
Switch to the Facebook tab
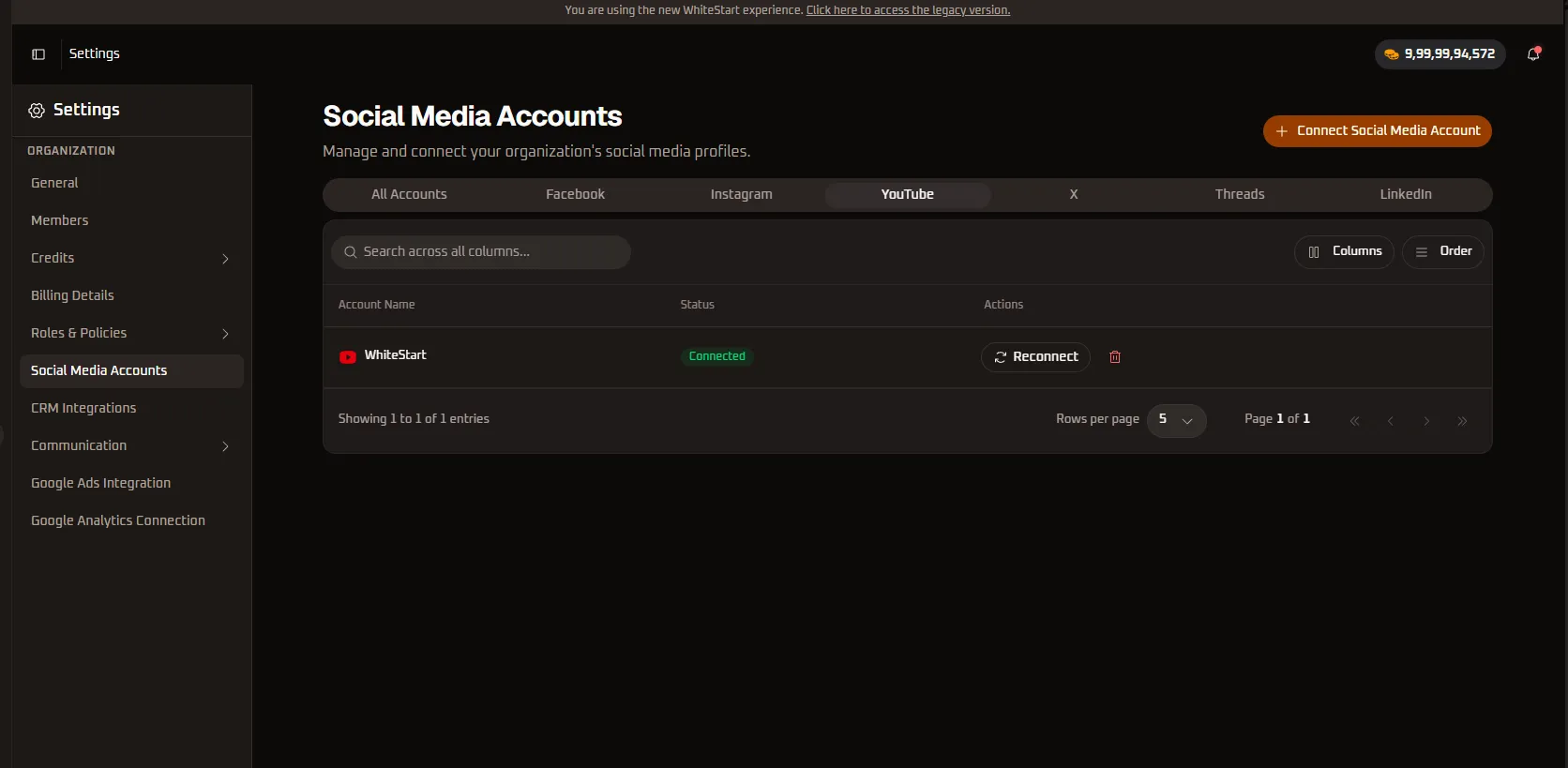[575, 195]
